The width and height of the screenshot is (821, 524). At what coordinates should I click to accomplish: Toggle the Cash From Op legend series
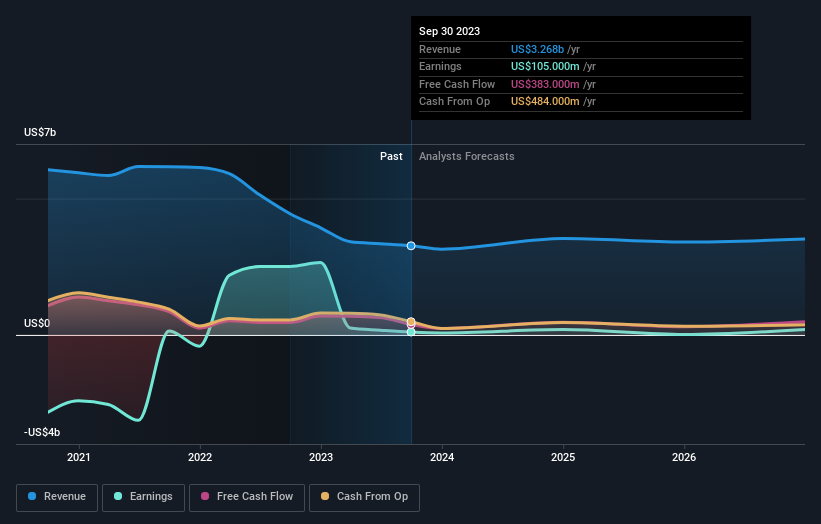(364, 497)
